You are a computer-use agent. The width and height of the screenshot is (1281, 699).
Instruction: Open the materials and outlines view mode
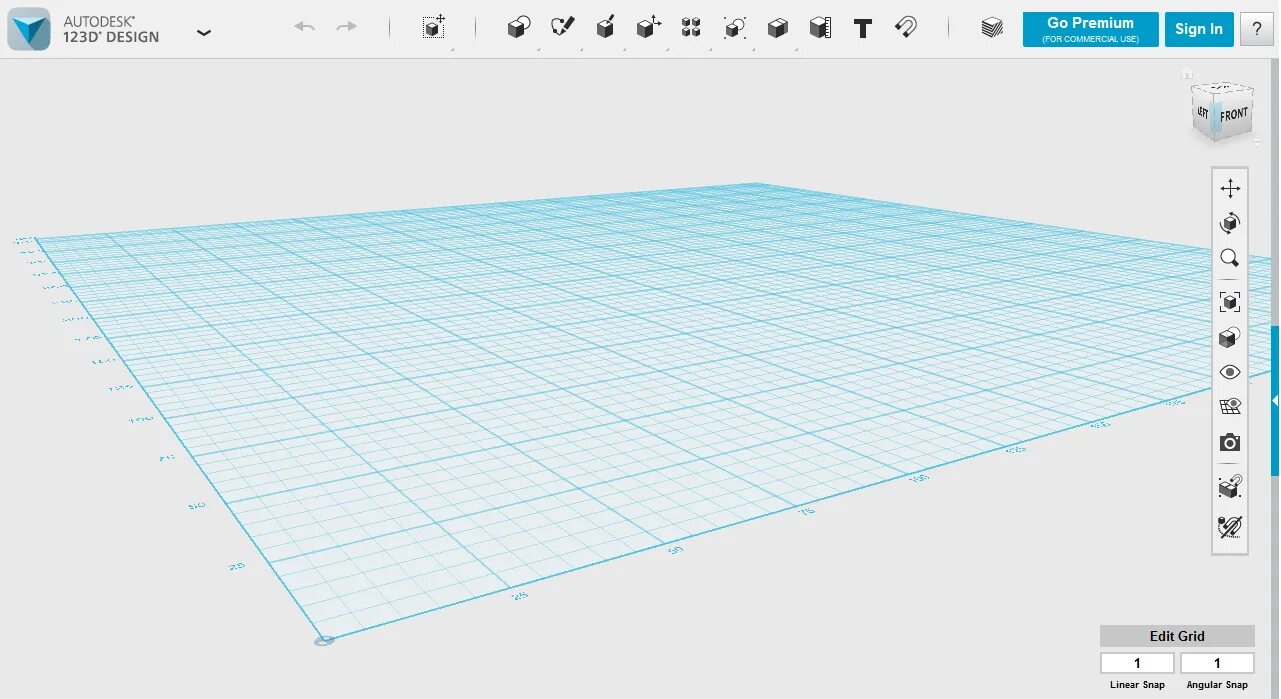tap(1230, 337)
